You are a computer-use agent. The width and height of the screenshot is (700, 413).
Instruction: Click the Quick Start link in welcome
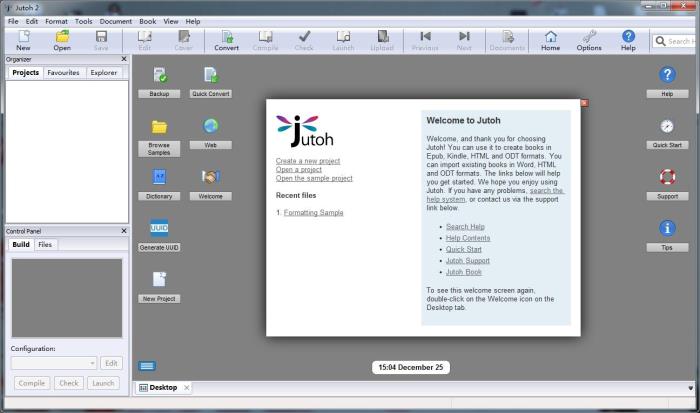click(x=463, y=249)
